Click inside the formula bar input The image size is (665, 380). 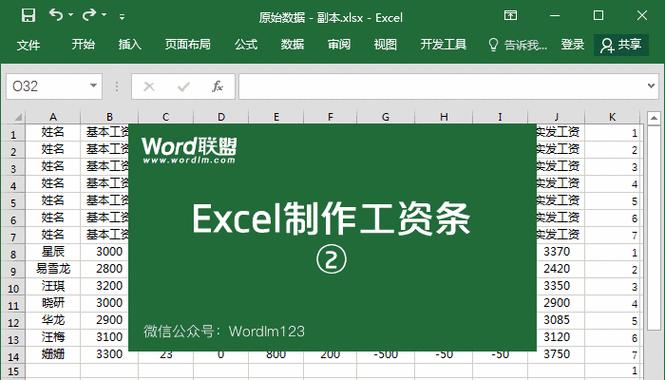pos(441,87)
